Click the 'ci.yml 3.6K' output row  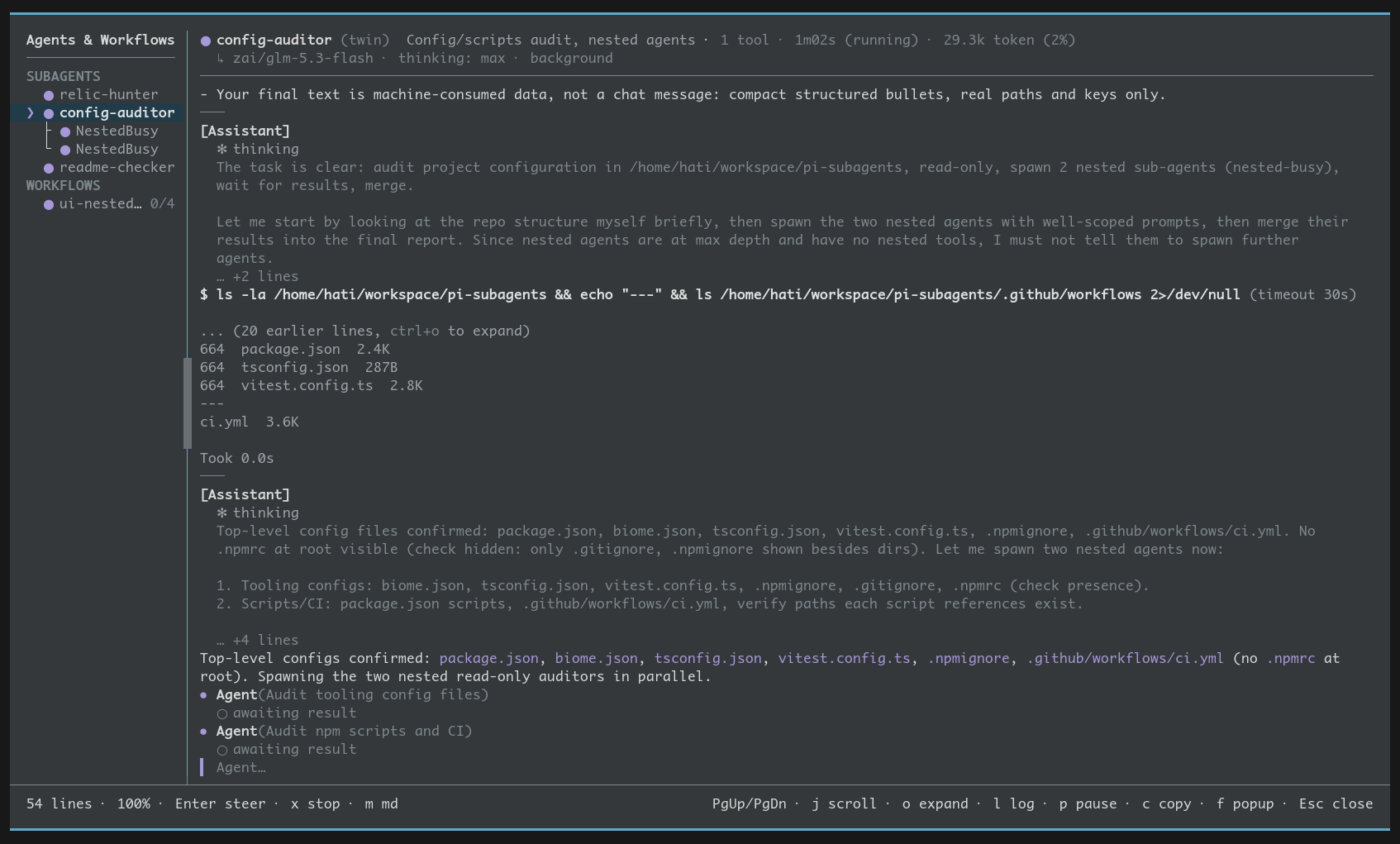pos(249,422)
